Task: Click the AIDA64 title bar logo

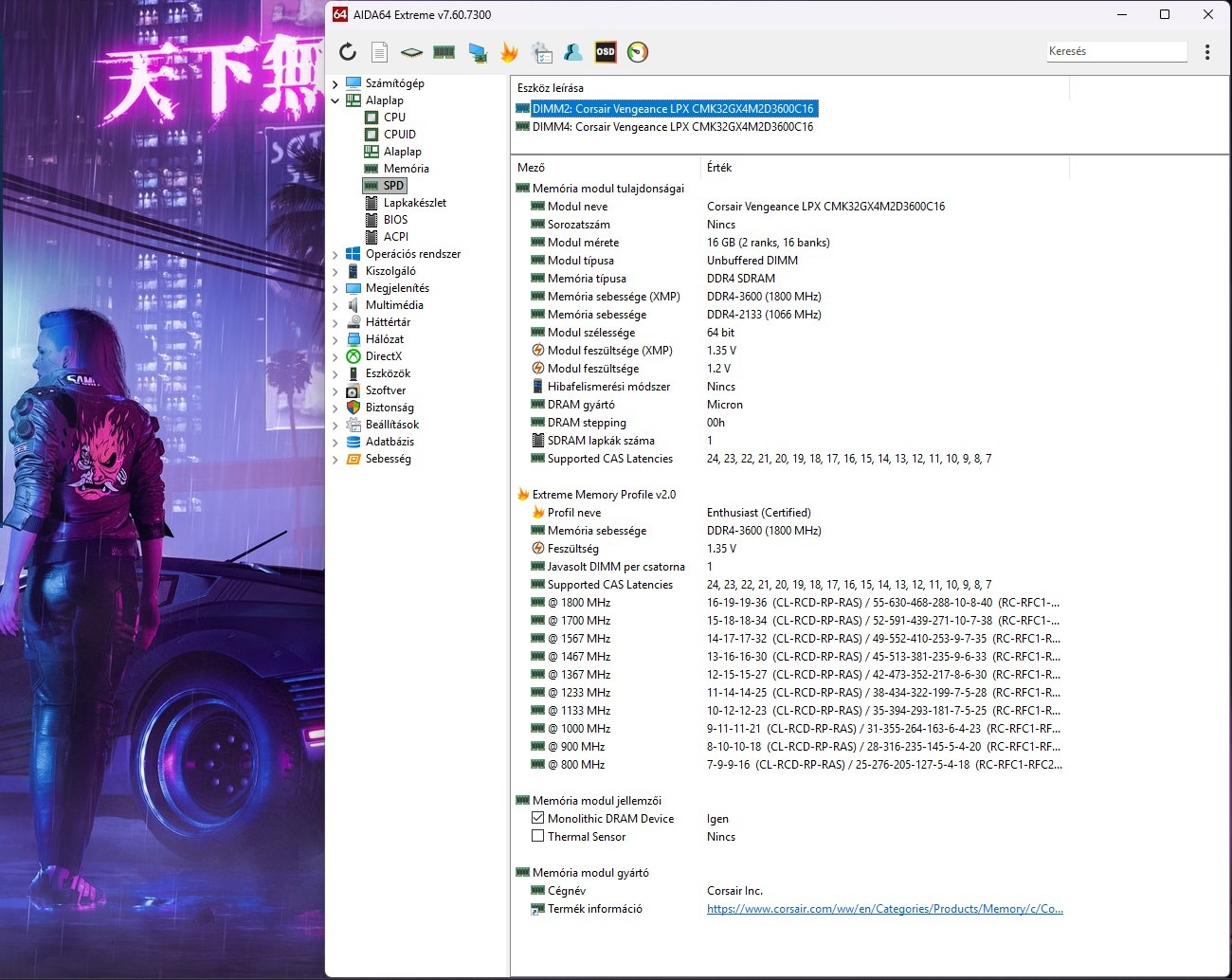Action: click(340, 14)
